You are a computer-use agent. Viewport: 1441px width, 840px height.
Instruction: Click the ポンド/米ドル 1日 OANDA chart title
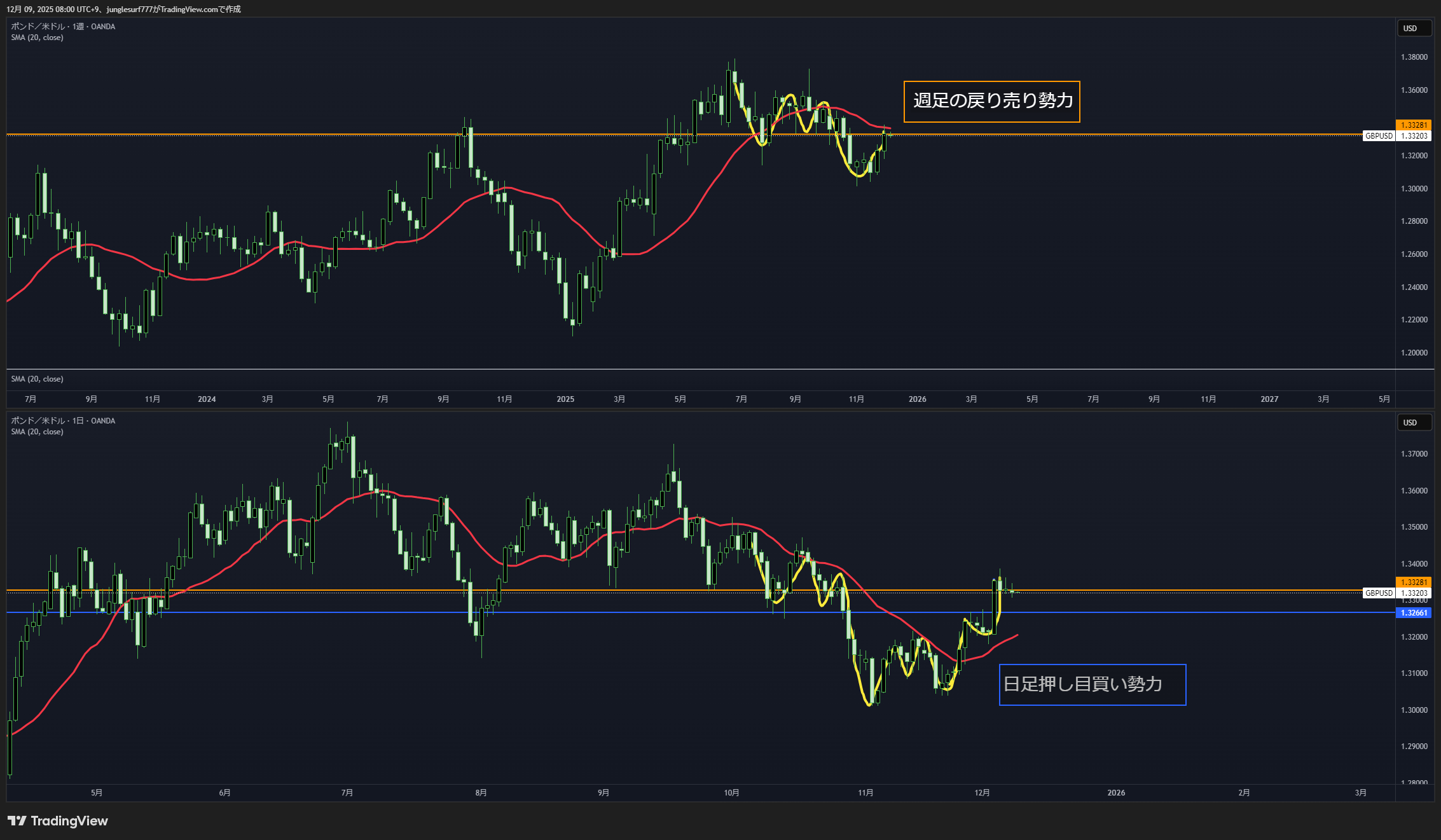[63, 421]
